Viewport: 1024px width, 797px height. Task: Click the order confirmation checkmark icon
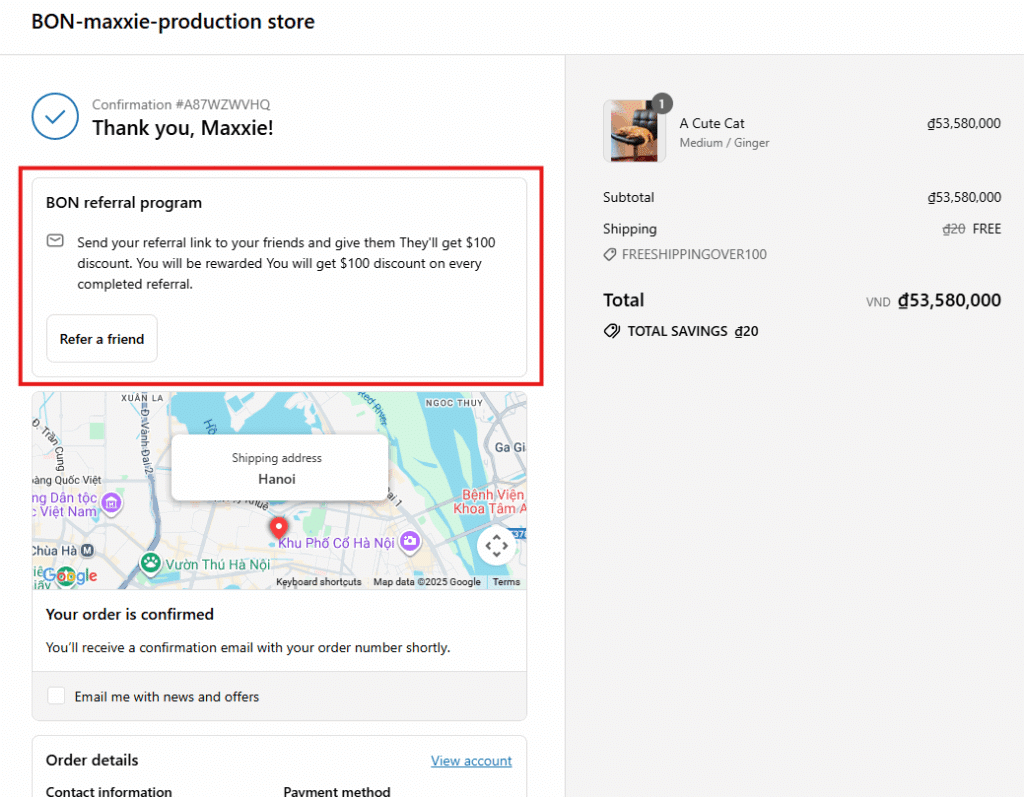(x=55, y=117)
